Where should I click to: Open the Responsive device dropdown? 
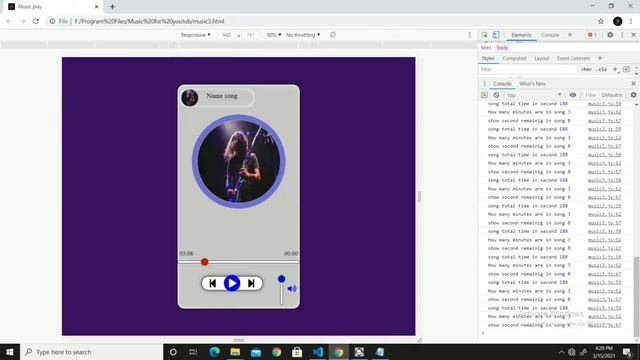[196, 35]
